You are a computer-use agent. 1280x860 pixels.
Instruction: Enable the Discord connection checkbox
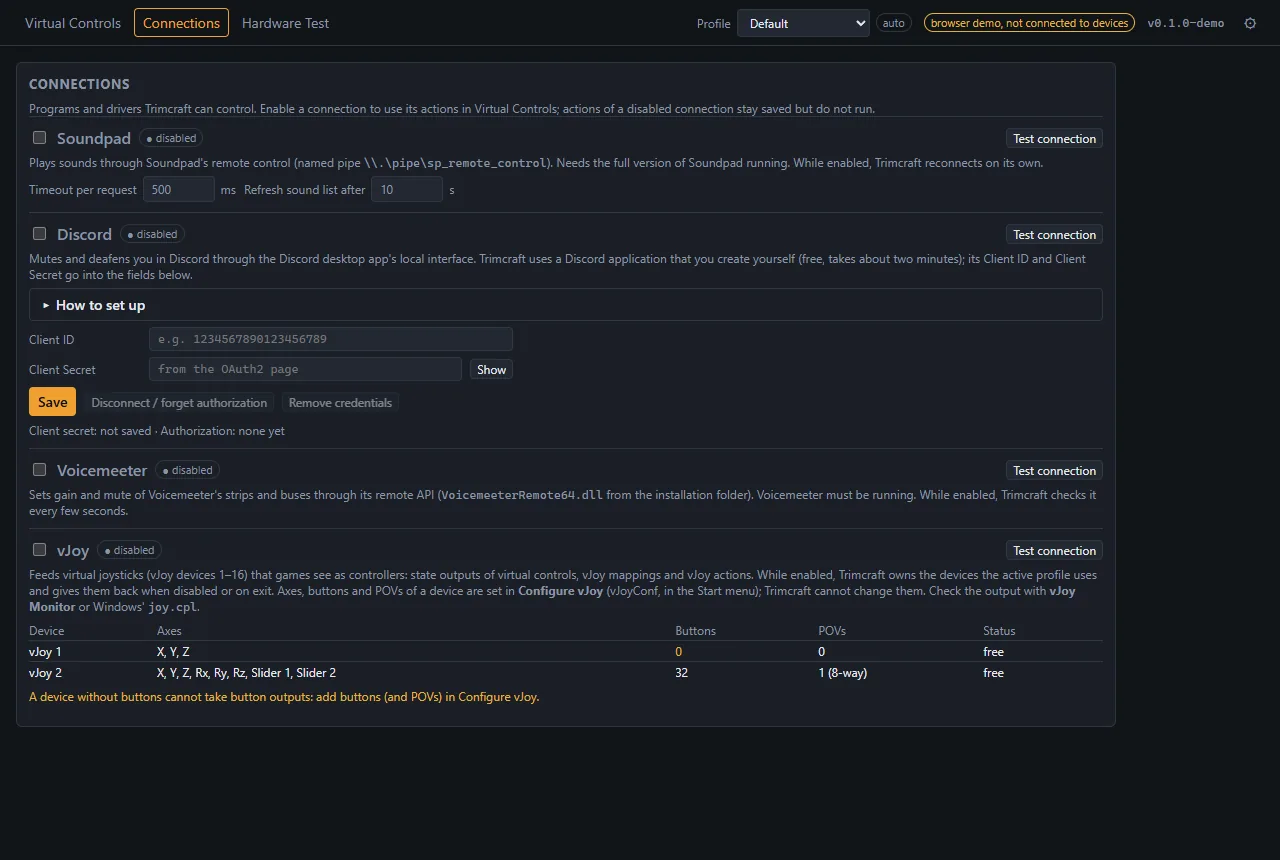coord(40,234)
